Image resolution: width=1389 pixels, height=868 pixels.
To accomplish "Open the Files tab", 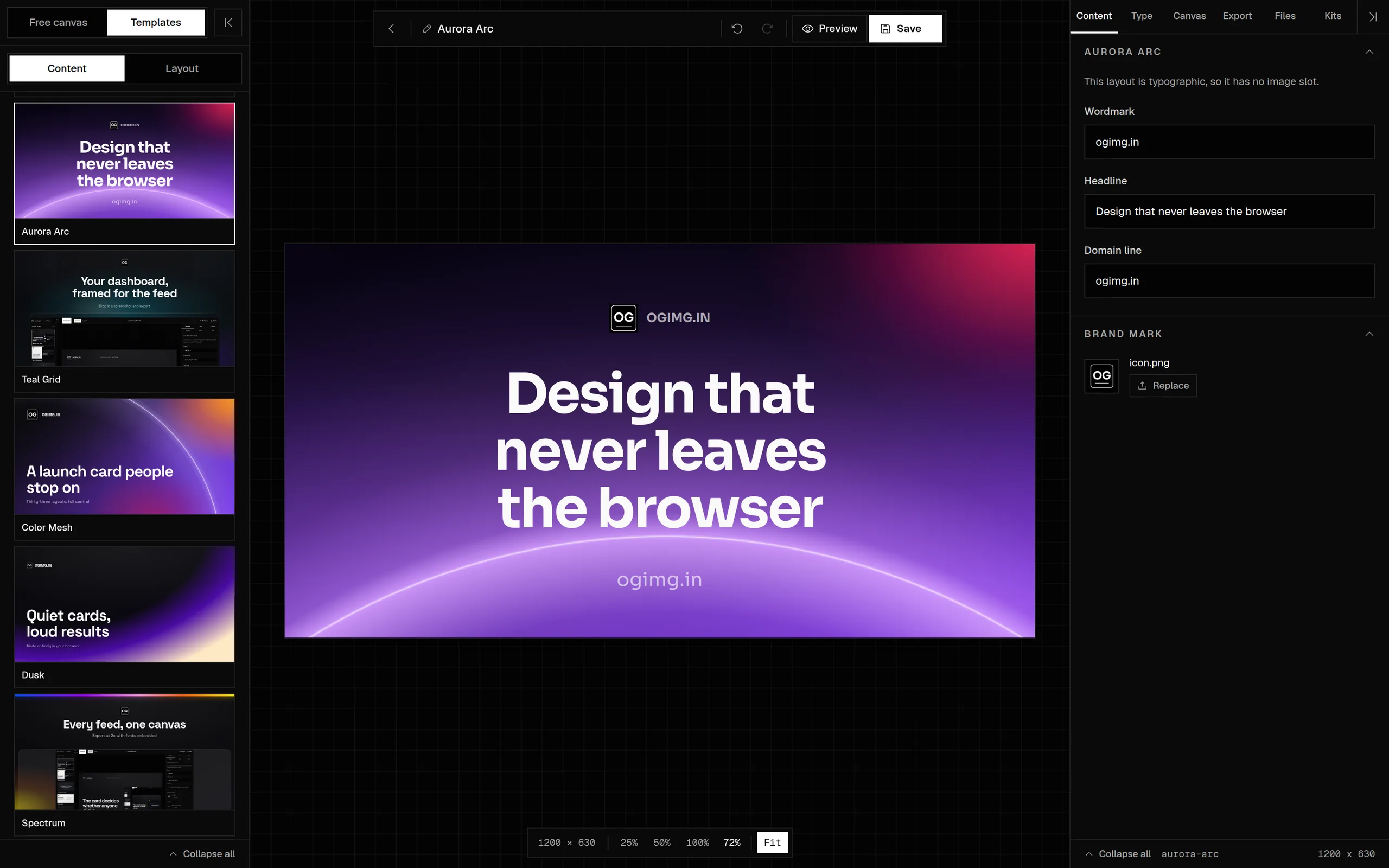I will pos(1284,16).
